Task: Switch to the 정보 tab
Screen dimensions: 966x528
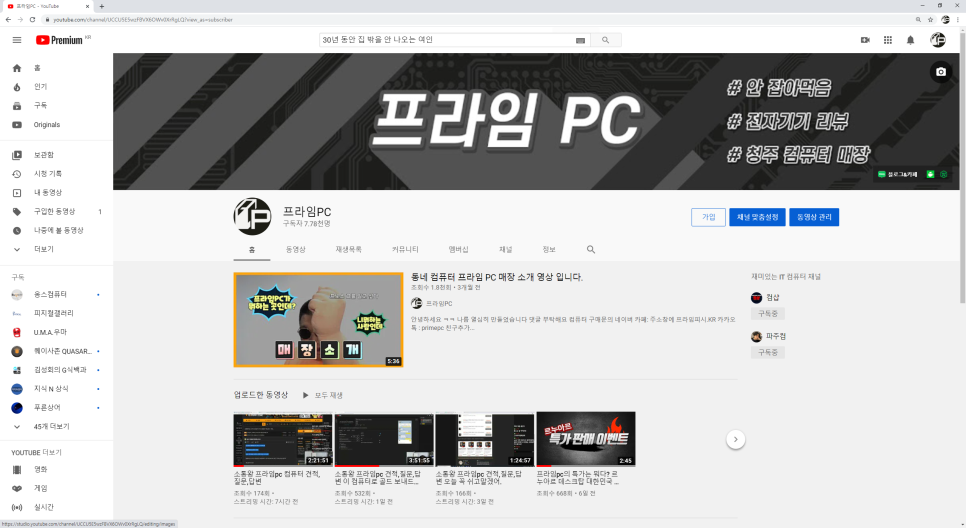Action: [x=549, y=250]
